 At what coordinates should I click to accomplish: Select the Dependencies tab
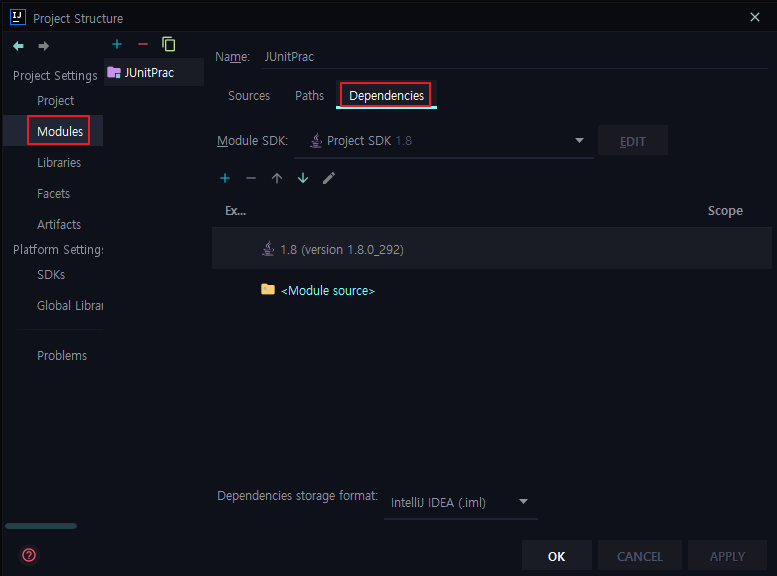(x=387, y=96)
